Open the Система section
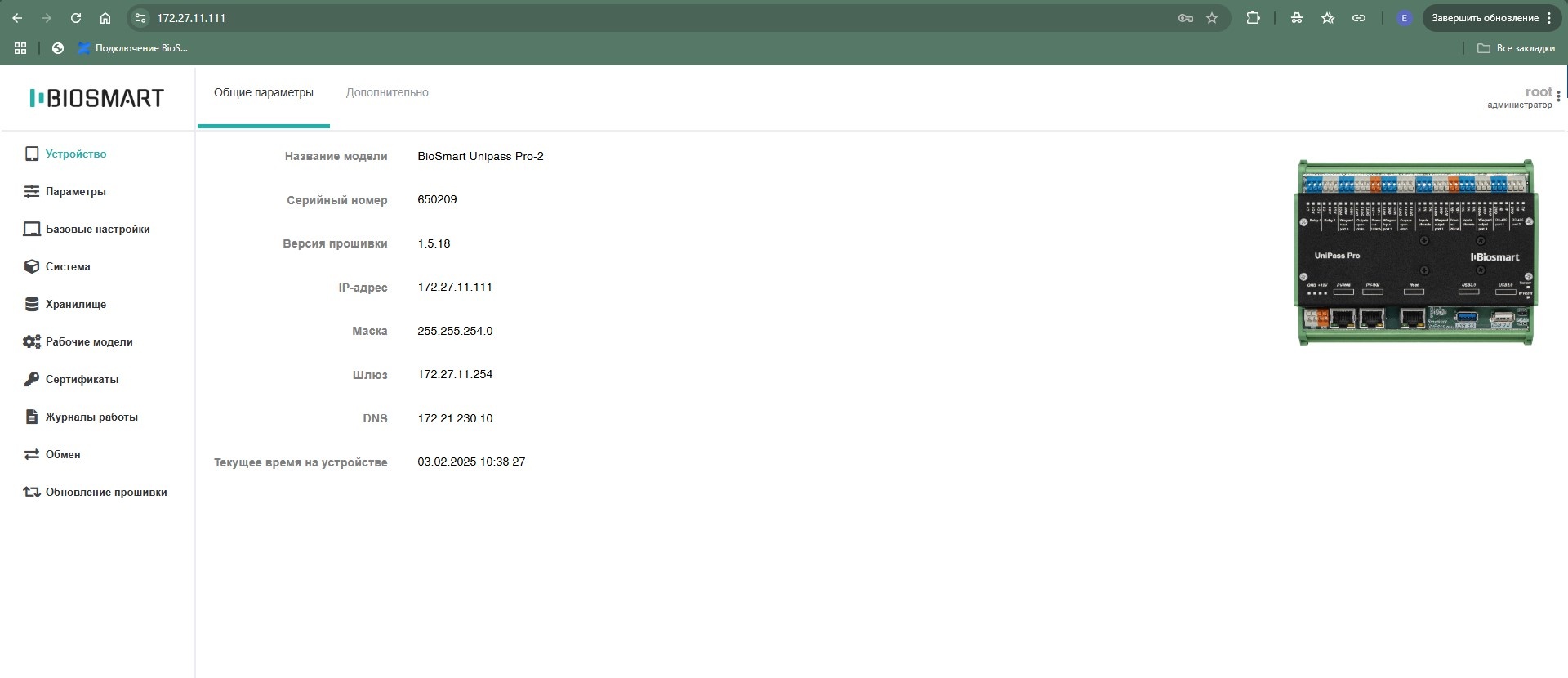Viewport: 1568px width, 678px height. point(68,266)
